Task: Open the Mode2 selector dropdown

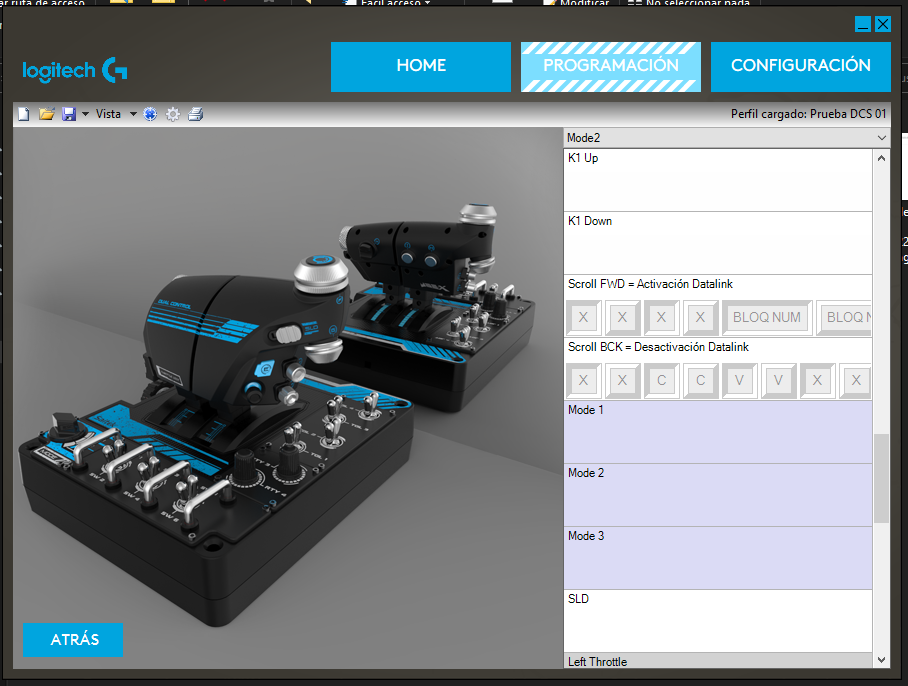Action: coord(881,138)
